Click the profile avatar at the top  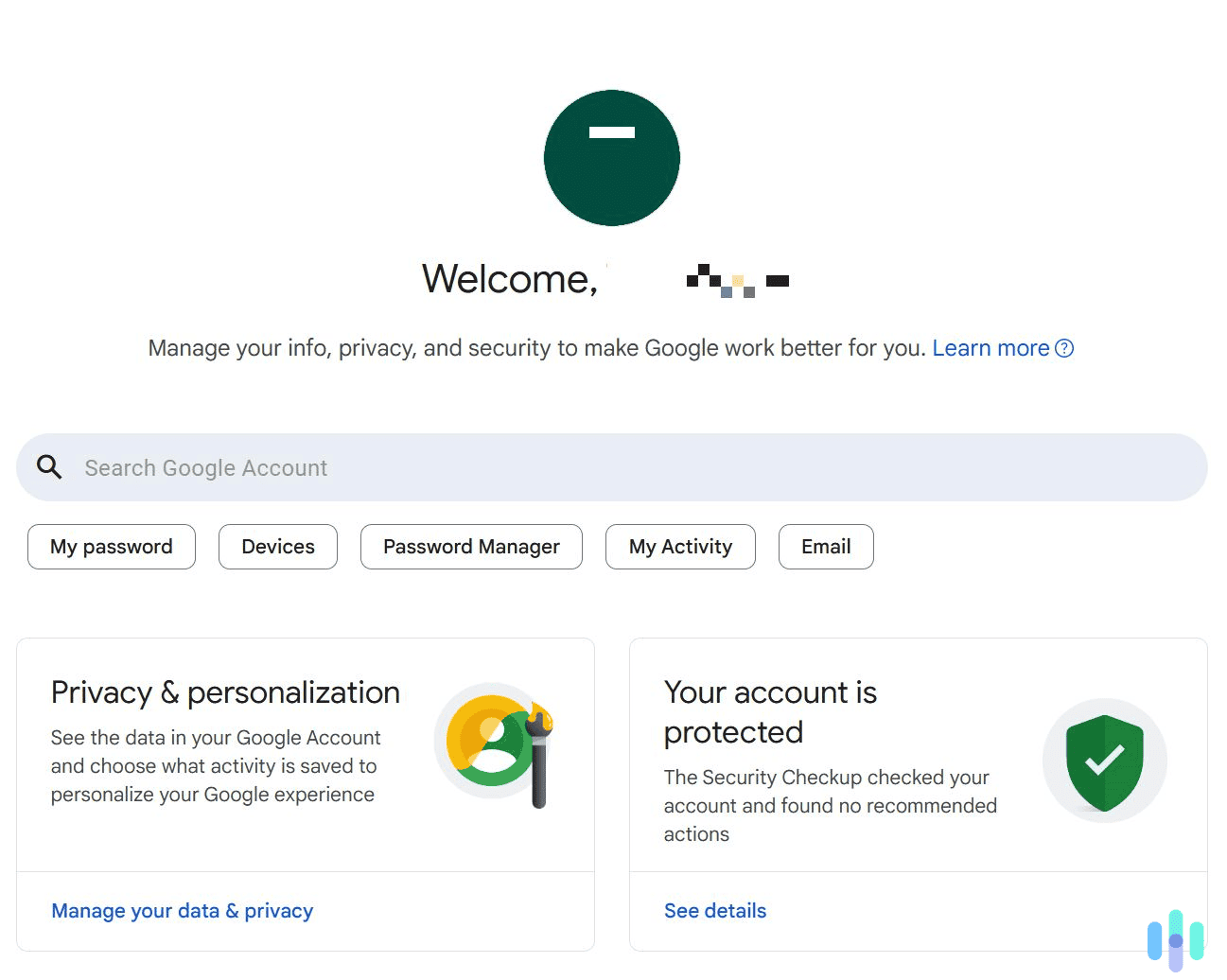[x=611, y=157]
